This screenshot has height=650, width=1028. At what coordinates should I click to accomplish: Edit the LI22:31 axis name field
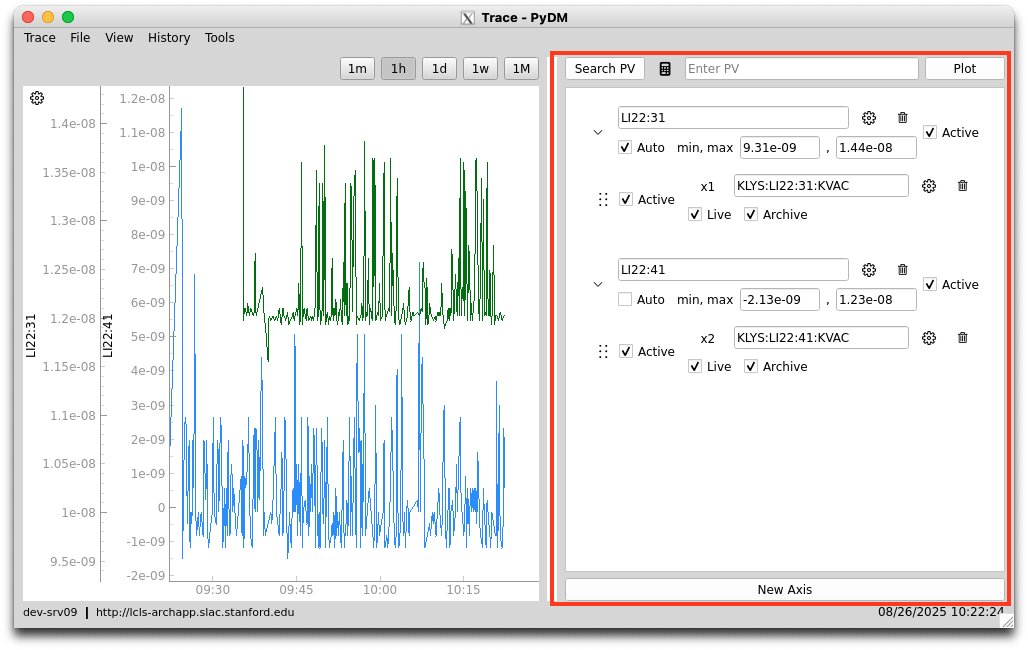pyautogui.click(x=733, y=118)
